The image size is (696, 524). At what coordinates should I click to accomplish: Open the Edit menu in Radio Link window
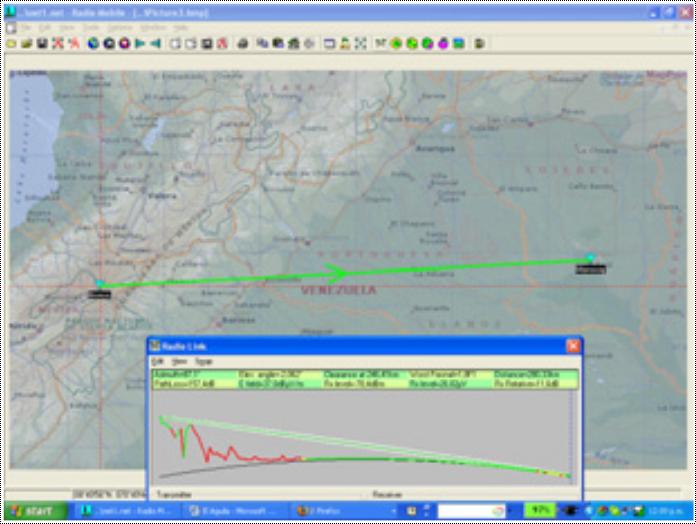click(x=157, y=360)
